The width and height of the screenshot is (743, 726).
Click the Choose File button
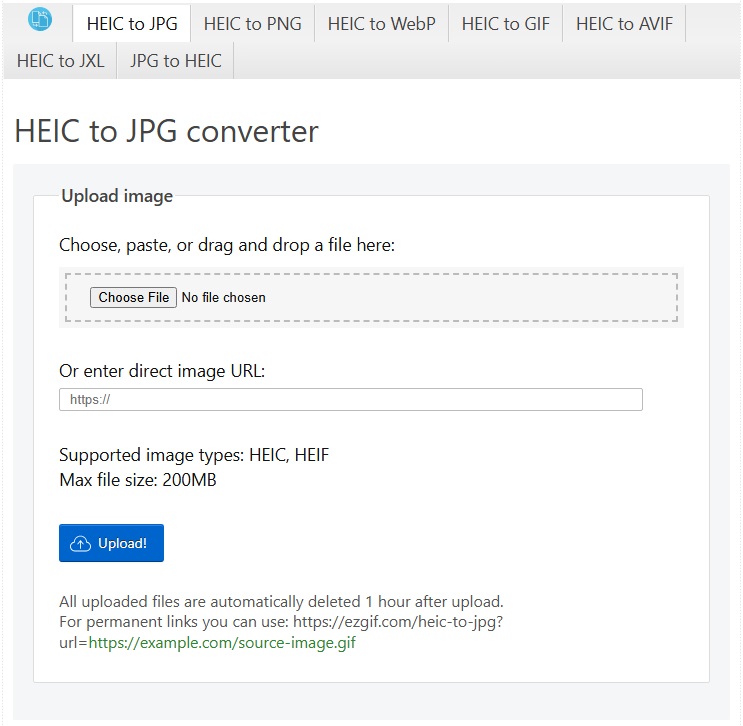[x=133, y=298]
